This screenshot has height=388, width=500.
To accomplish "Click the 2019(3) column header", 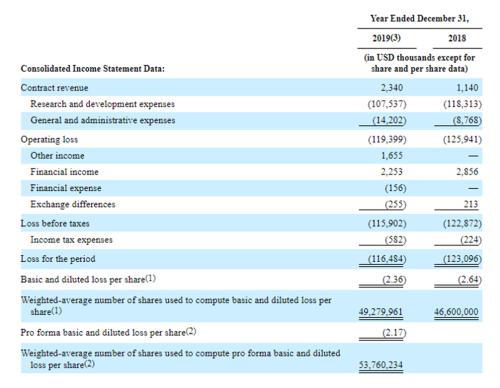I will pos(387,38).
